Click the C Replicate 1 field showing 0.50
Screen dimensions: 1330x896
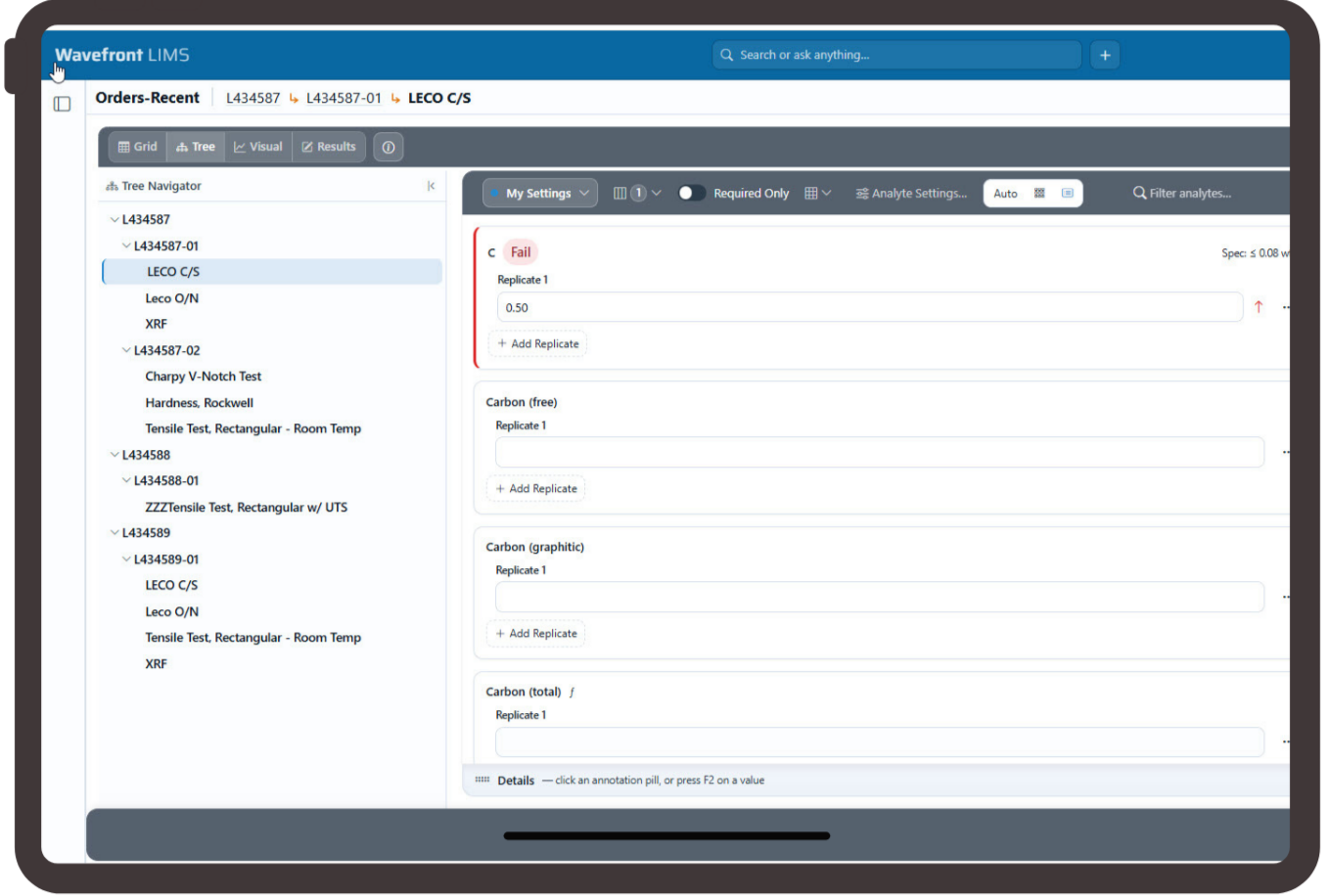pos(870,307)
